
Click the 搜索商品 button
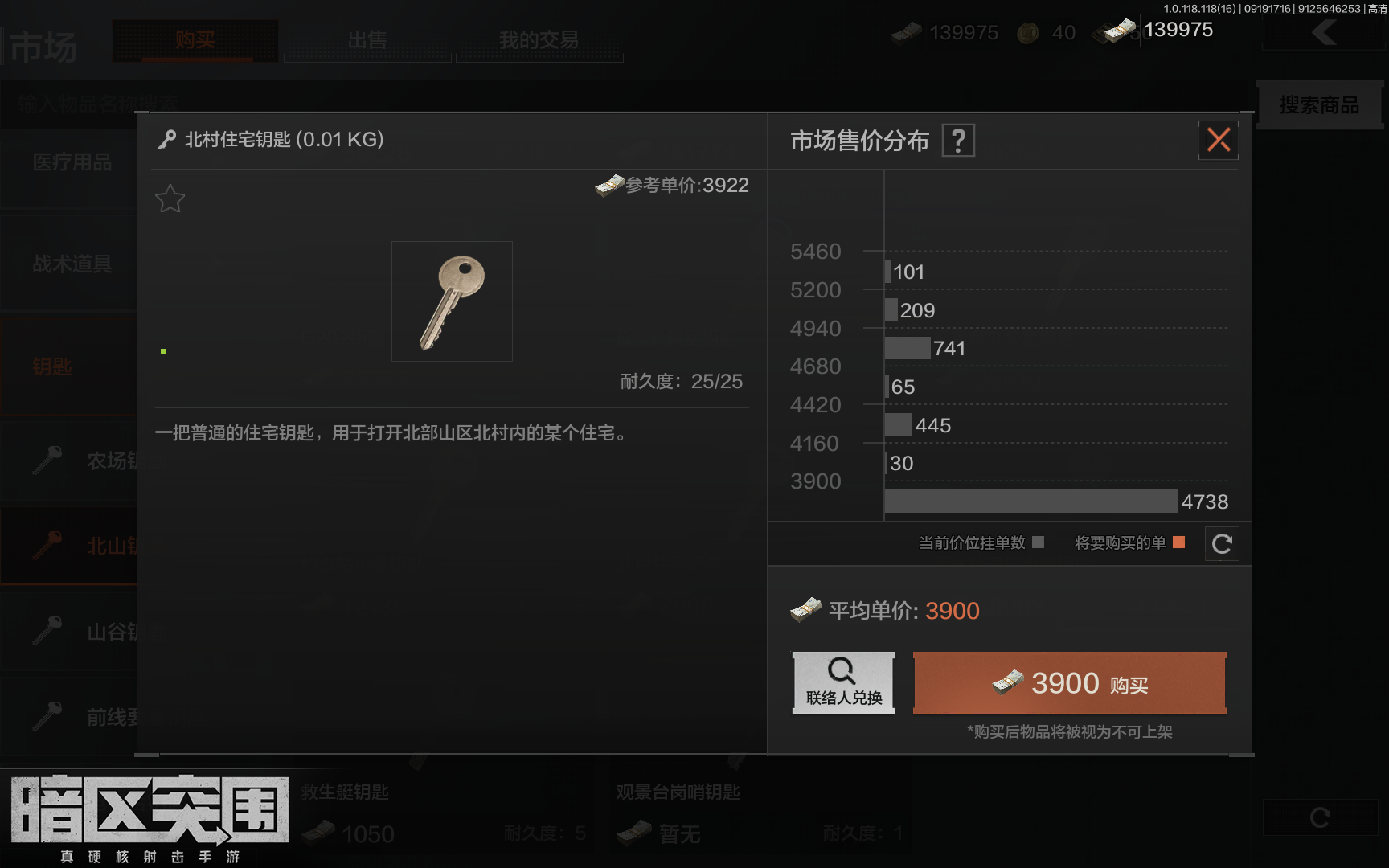pyautogui.click(x=1319, y=104)
